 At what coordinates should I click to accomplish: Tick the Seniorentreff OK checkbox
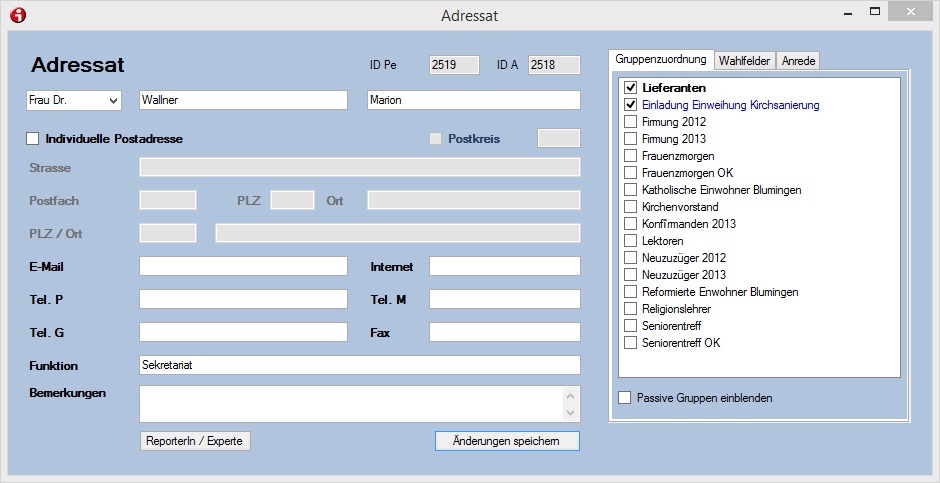630,343
